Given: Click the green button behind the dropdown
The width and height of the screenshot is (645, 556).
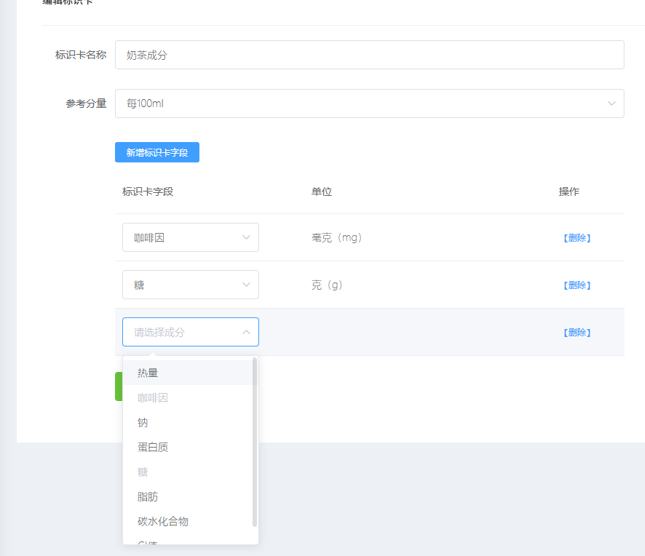Looking at the screenshot, I should click(x=119, y=386).
